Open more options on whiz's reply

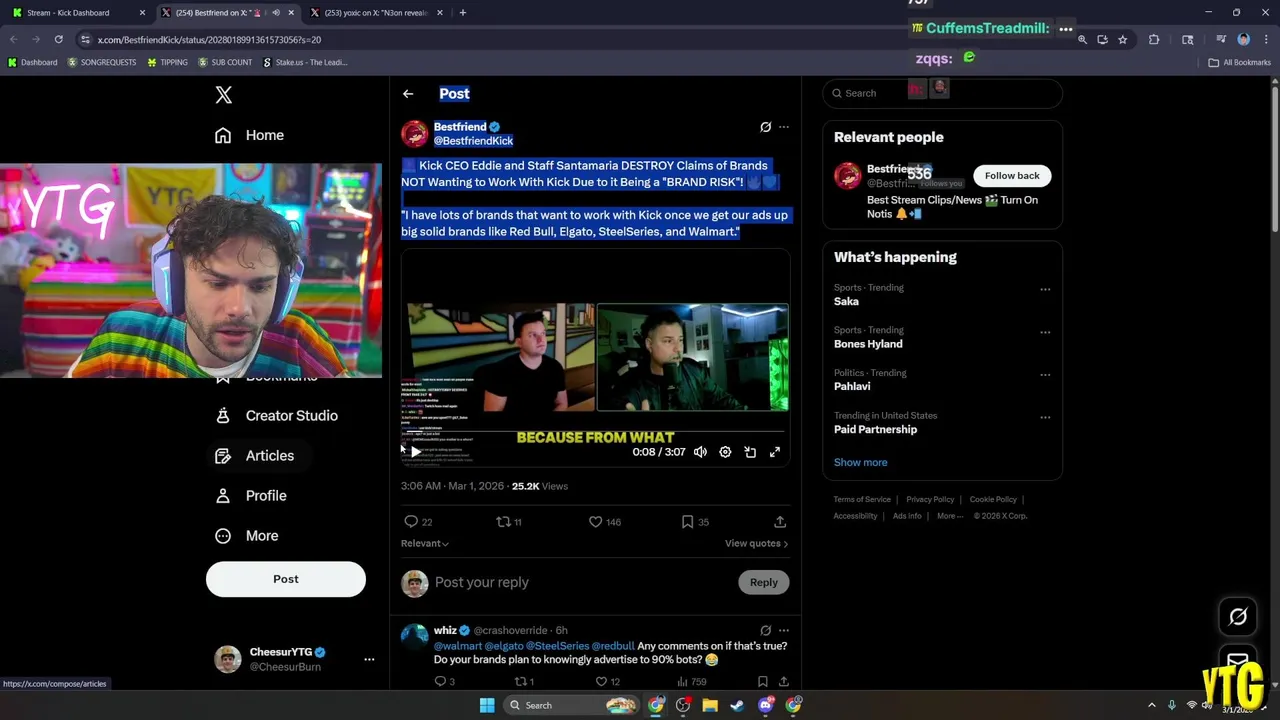pos(784,631)
